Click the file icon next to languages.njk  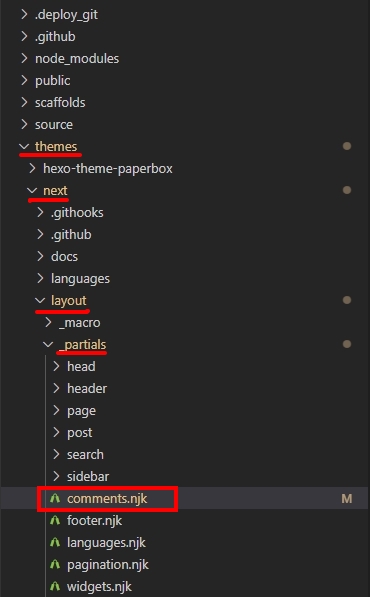[x=55, y=543]
